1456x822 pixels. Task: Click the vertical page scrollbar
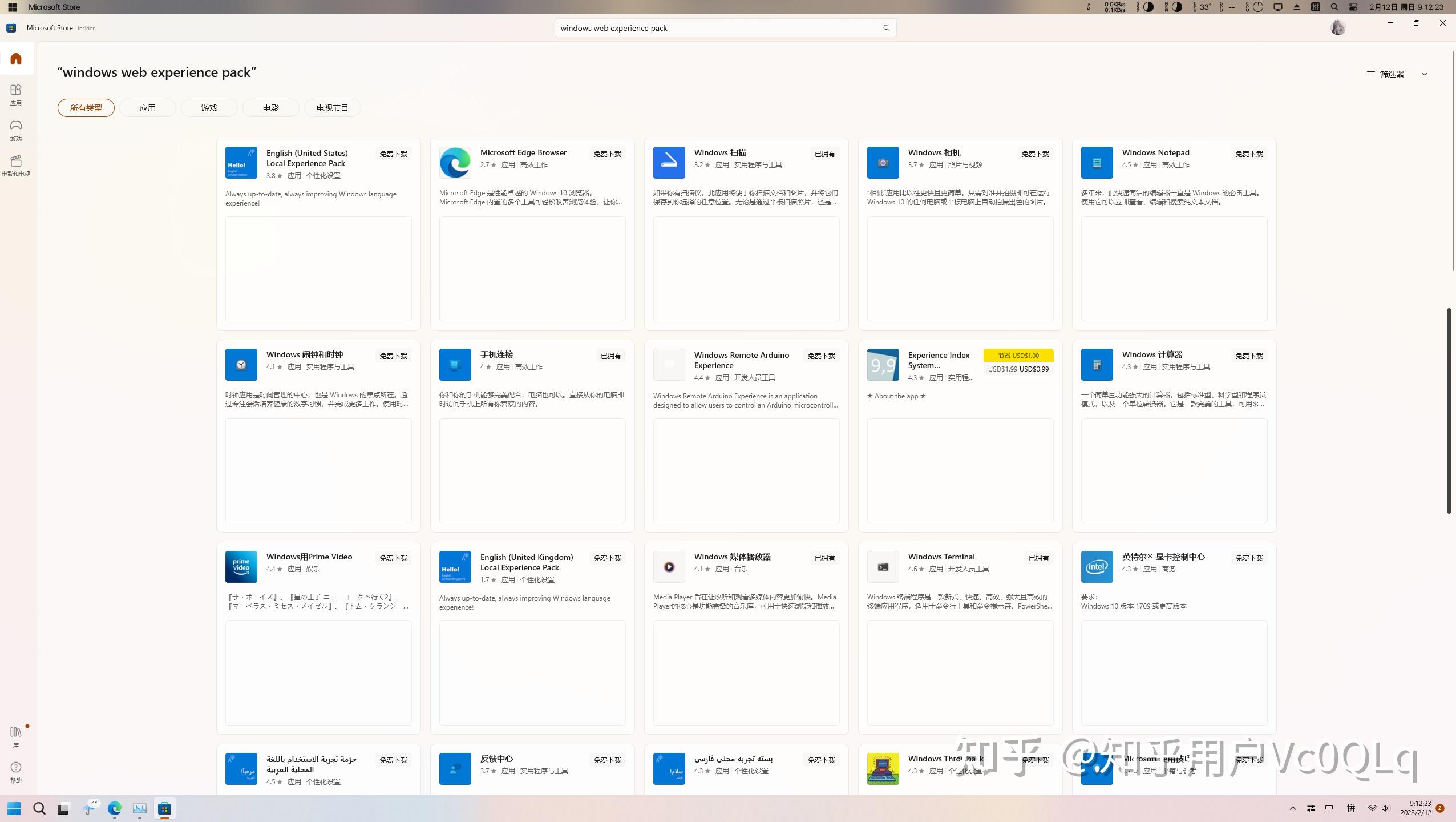tap(1449, 410)
